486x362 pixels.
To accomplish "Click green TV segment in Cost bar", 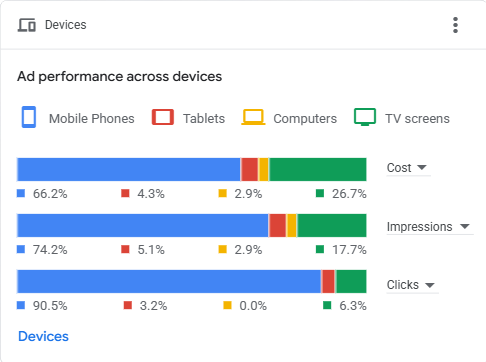I will (x=318, y=170).
